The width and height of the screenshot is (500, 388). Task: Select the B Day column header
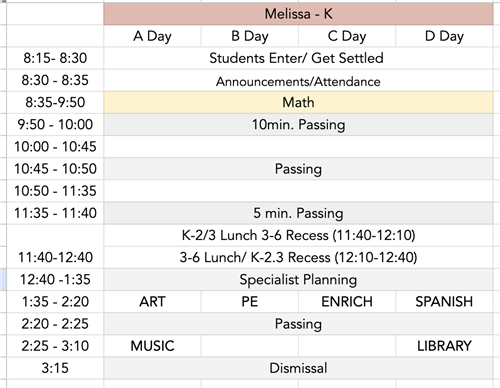coord(250,36)
